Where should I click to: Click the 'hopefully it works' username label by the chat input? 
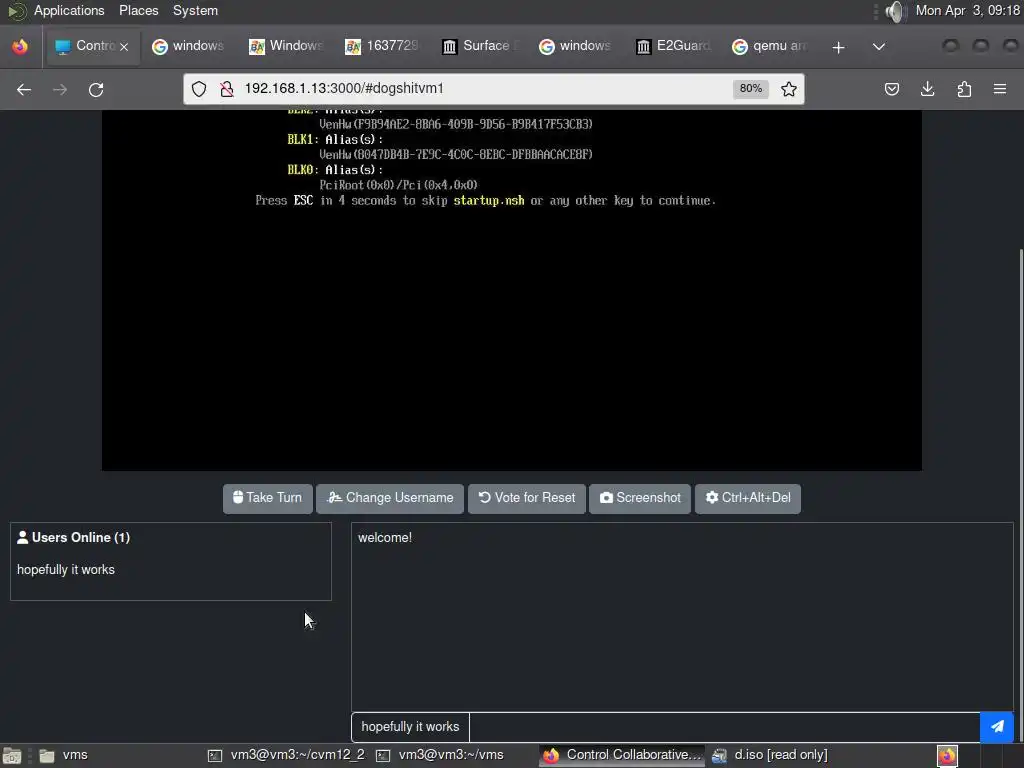point(410,727)
